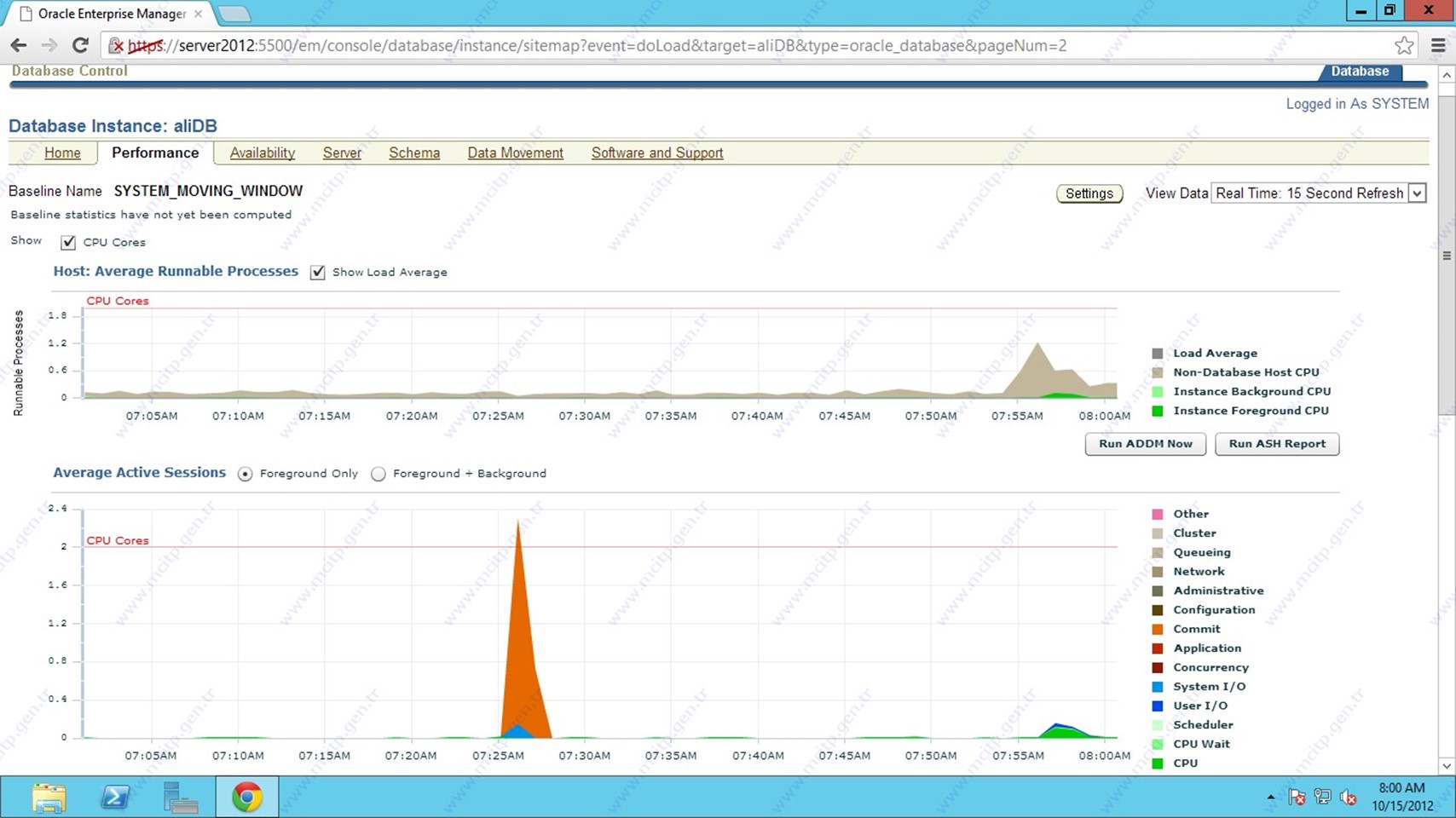Switch to Availability tab

coord(263,153)
